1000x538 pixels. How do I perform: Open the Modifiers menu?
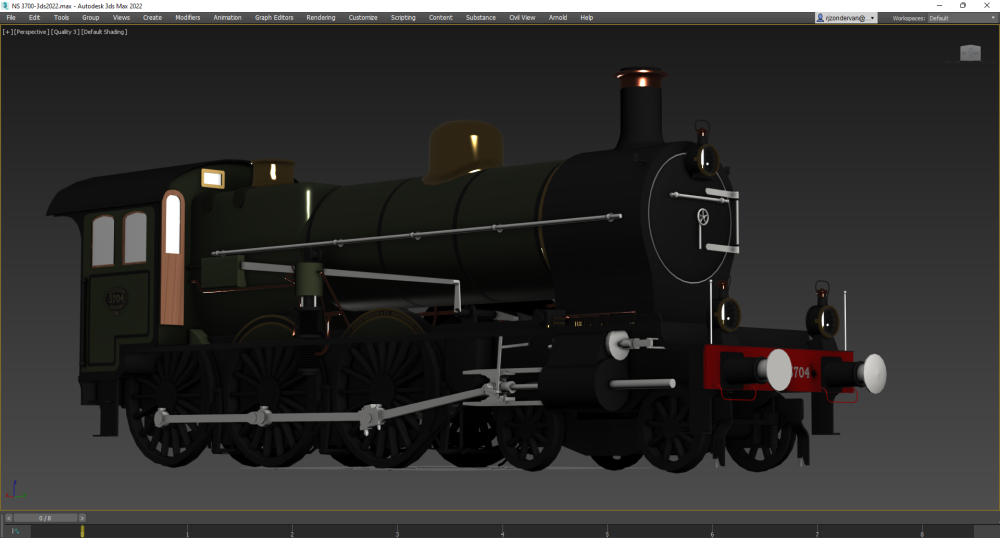coord(187,18)
